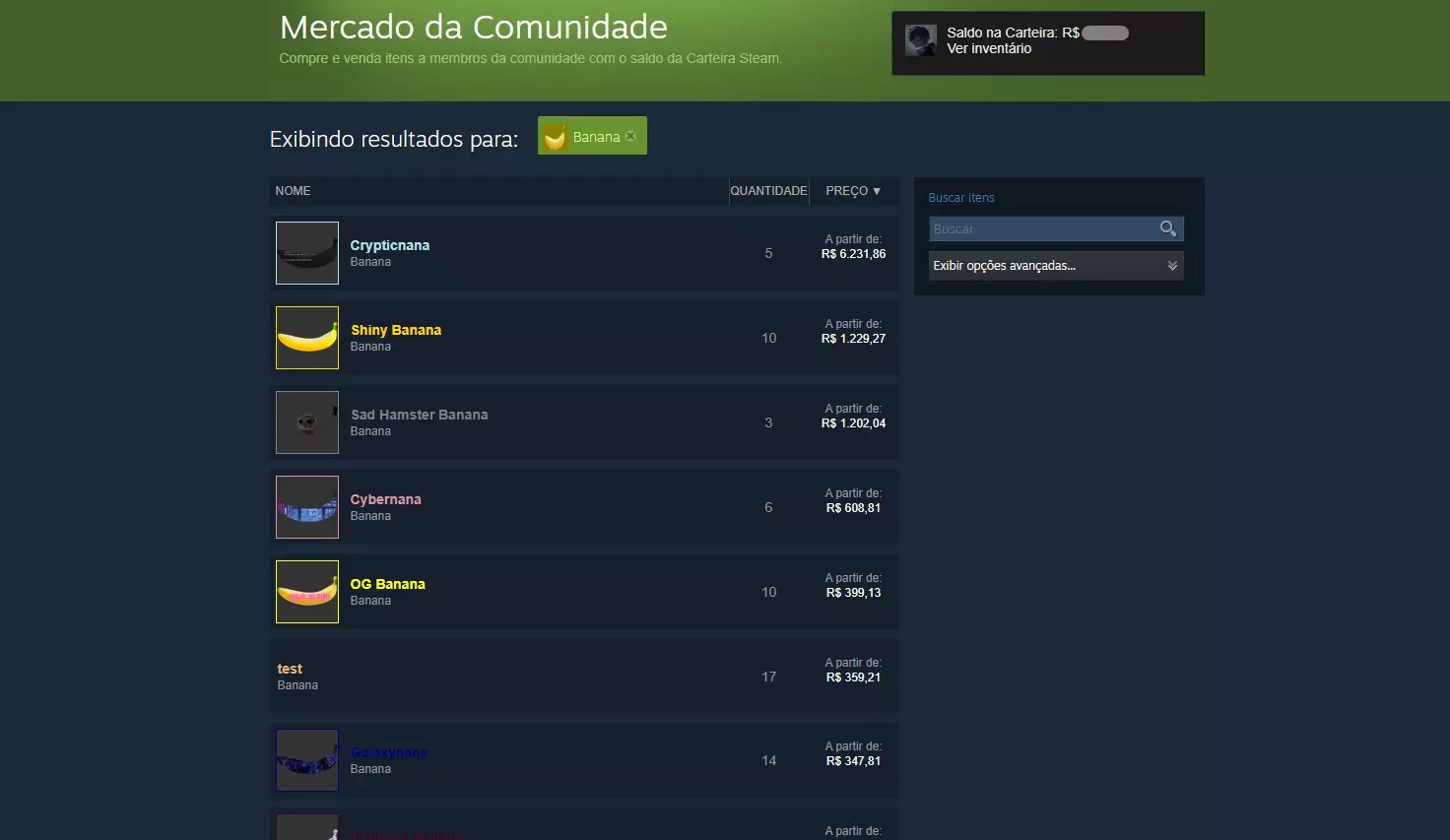Open the Galaxynana item thumbnail

coord(307,760)
